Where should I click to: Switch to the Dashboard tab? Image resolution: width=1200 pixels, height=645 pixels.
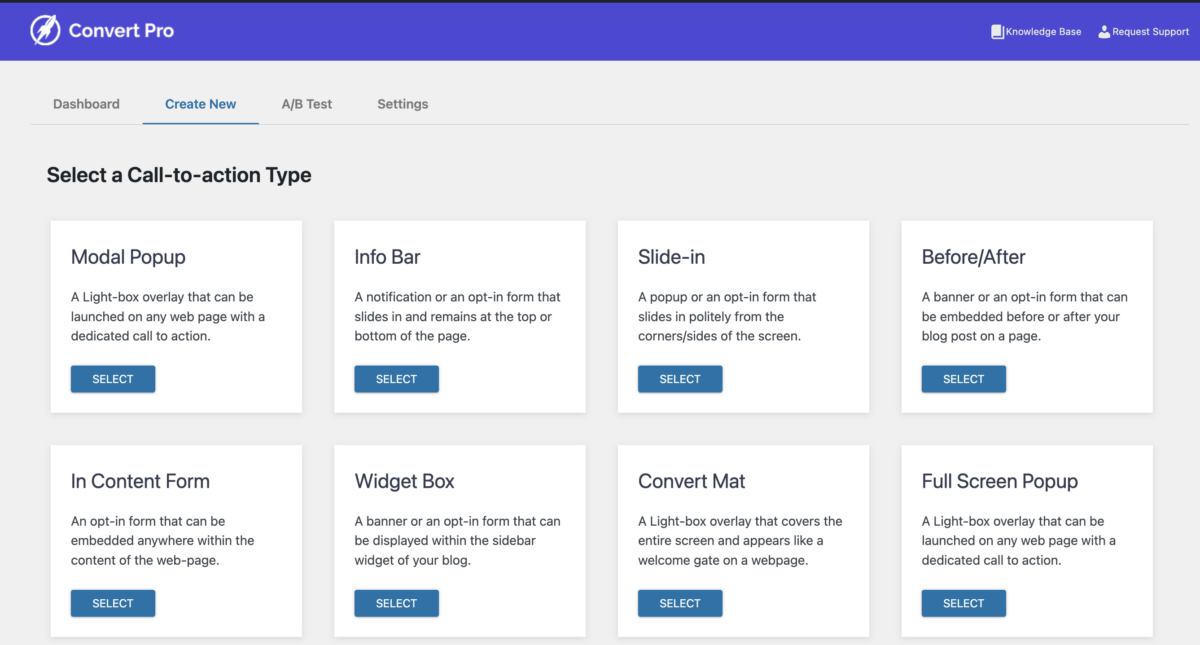(86, 104)
